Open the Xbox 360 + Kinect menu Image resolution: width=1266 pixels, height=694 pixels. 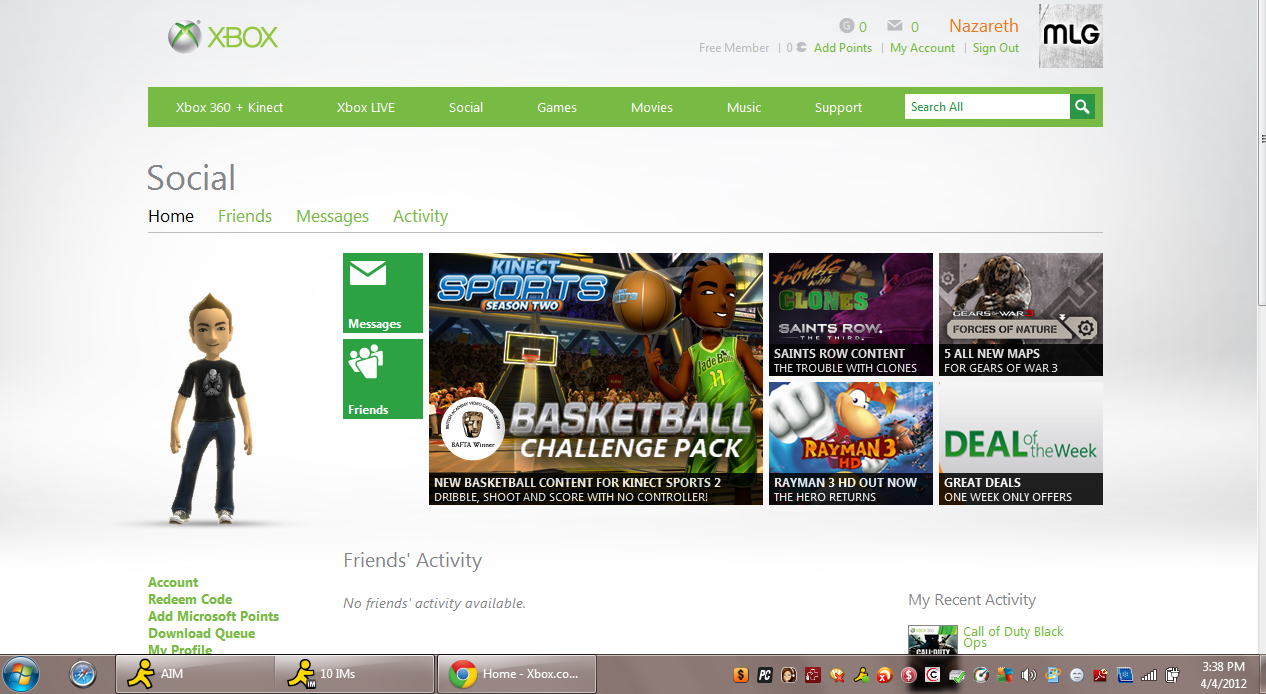(229, 107)
